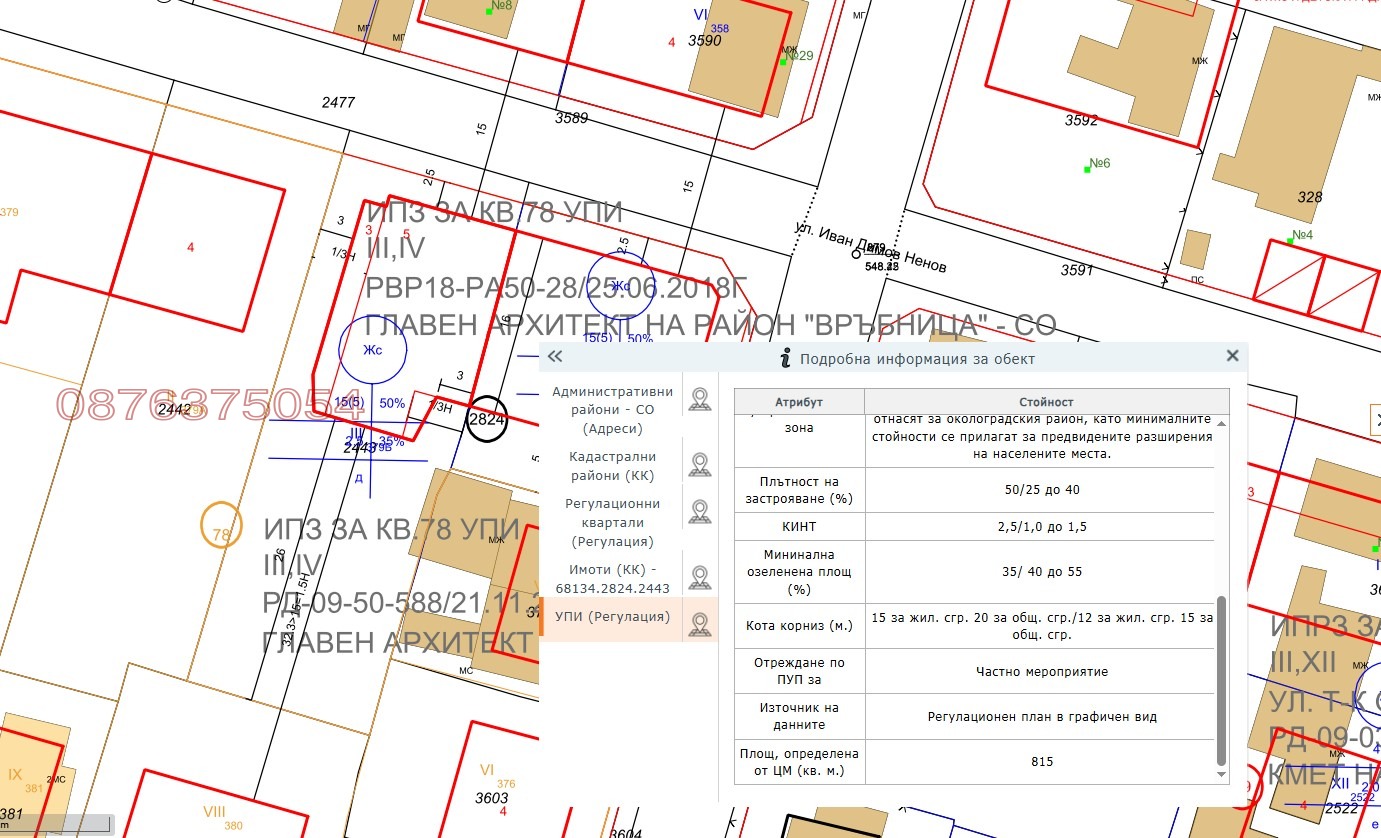This screenshot has height=838, width=1381.
Task: Collapse the layer sidebar using the « chevron
Action: pos(553,356)
